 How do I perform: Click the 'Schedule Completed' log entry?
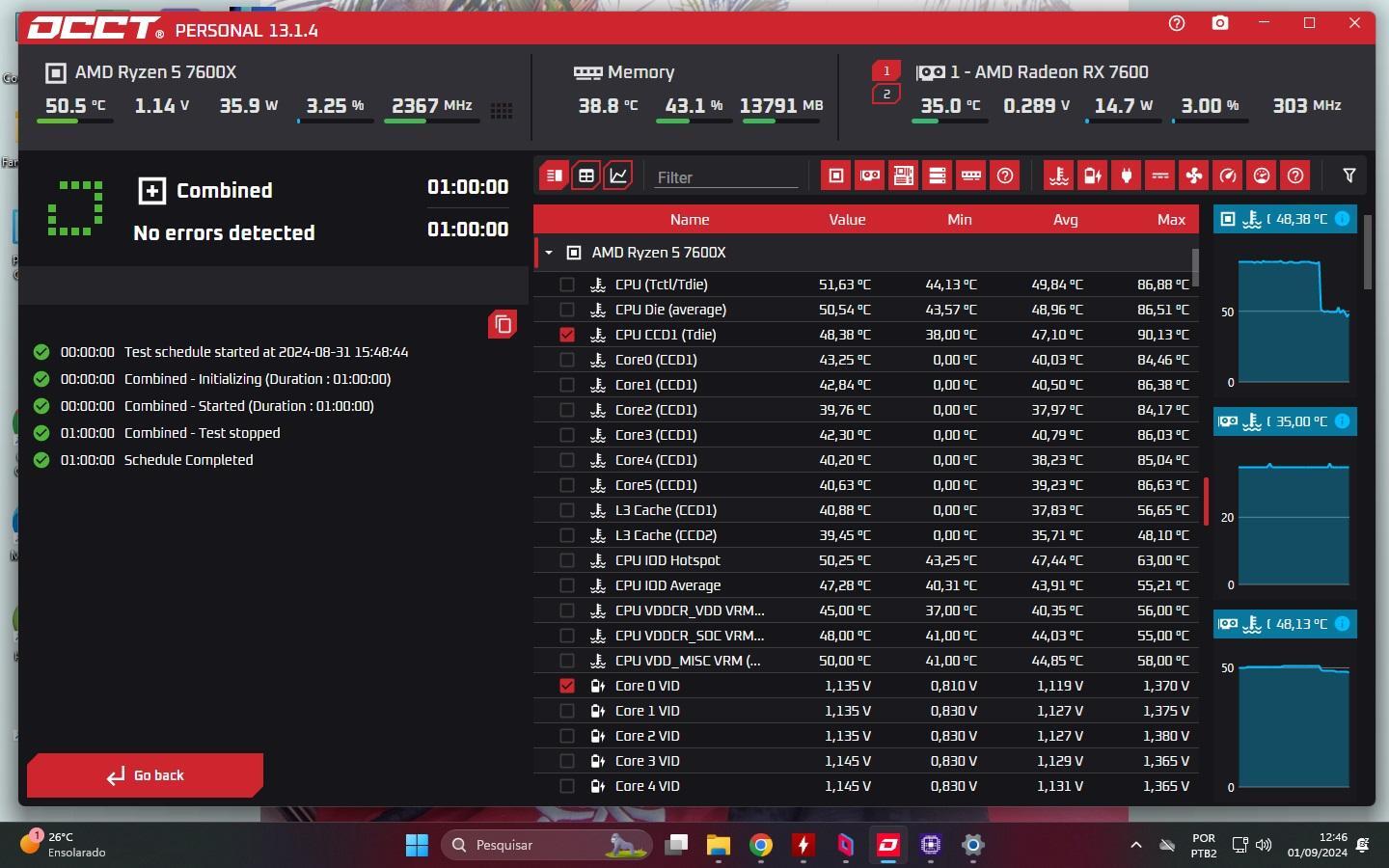(188, 460)
